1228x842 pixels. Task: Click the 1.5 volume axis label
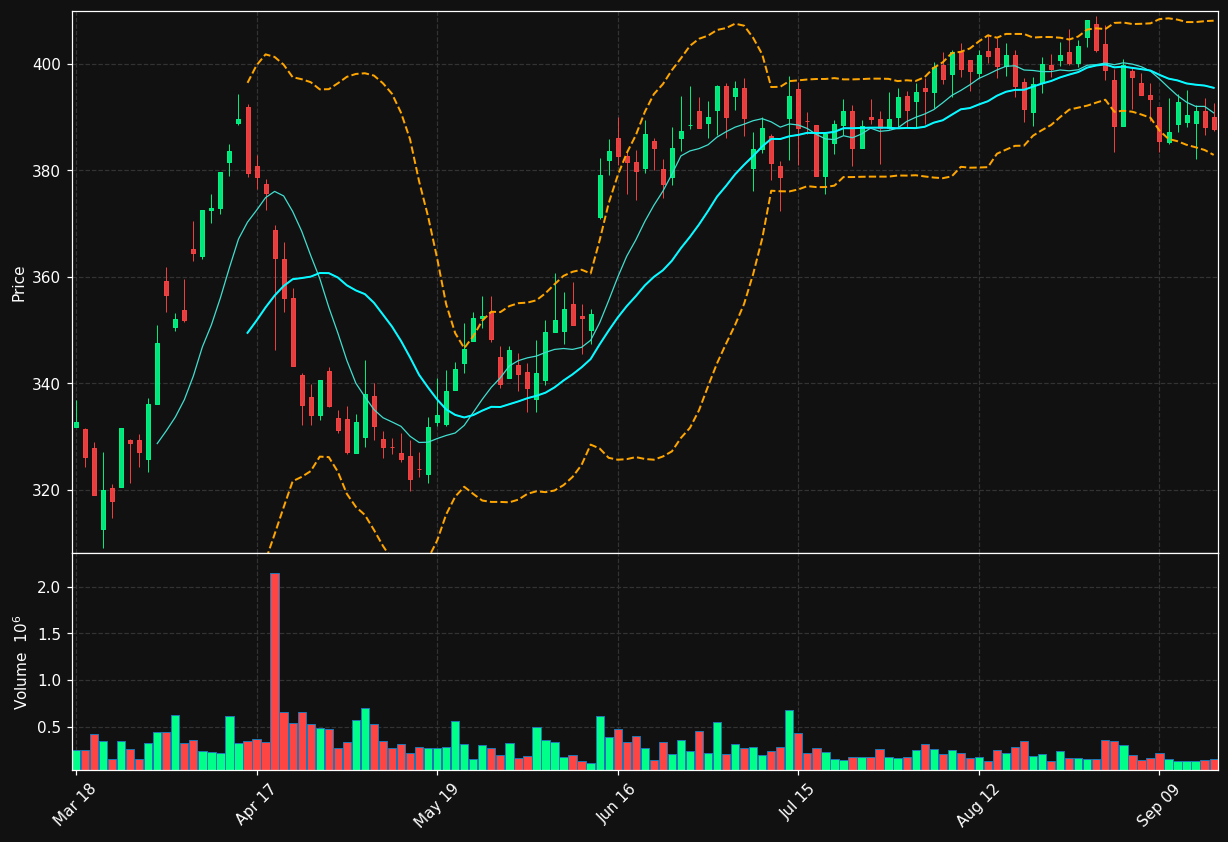click(50, 634)
